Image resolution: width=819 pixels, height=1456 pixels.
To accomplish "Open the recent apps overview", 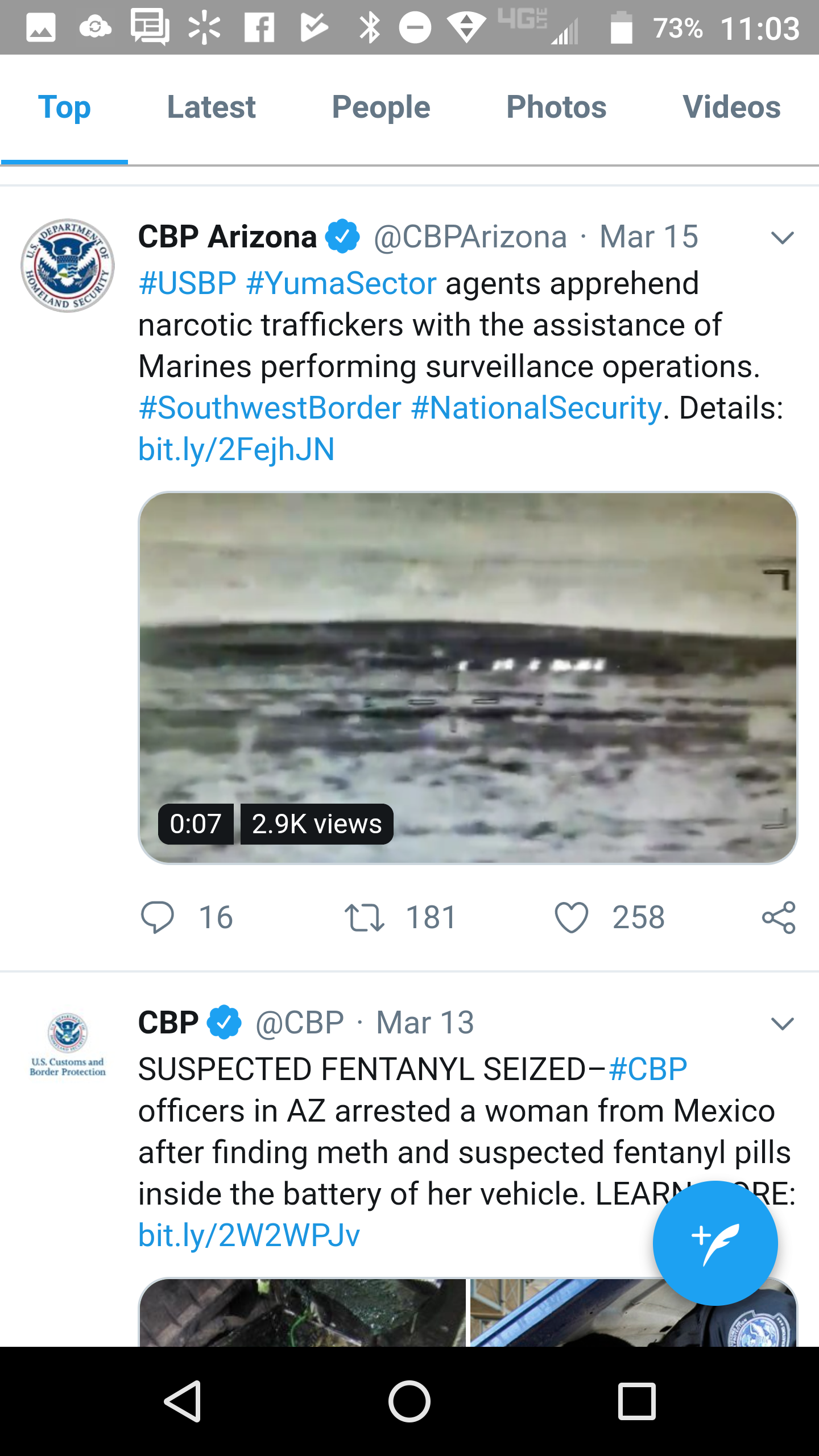I will [x=636, y=1401].
